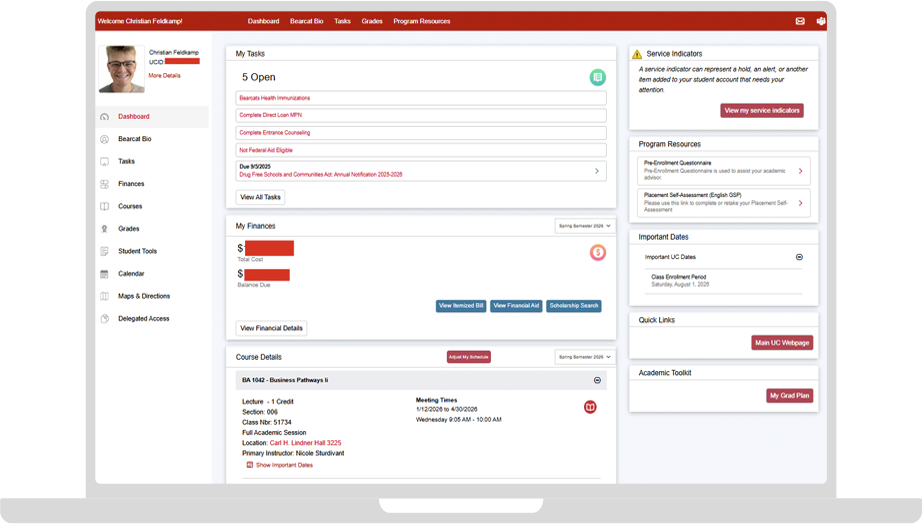Open My Finances semester dropdown
This screenshot has height=524, width=923.
tap(585, 227)
